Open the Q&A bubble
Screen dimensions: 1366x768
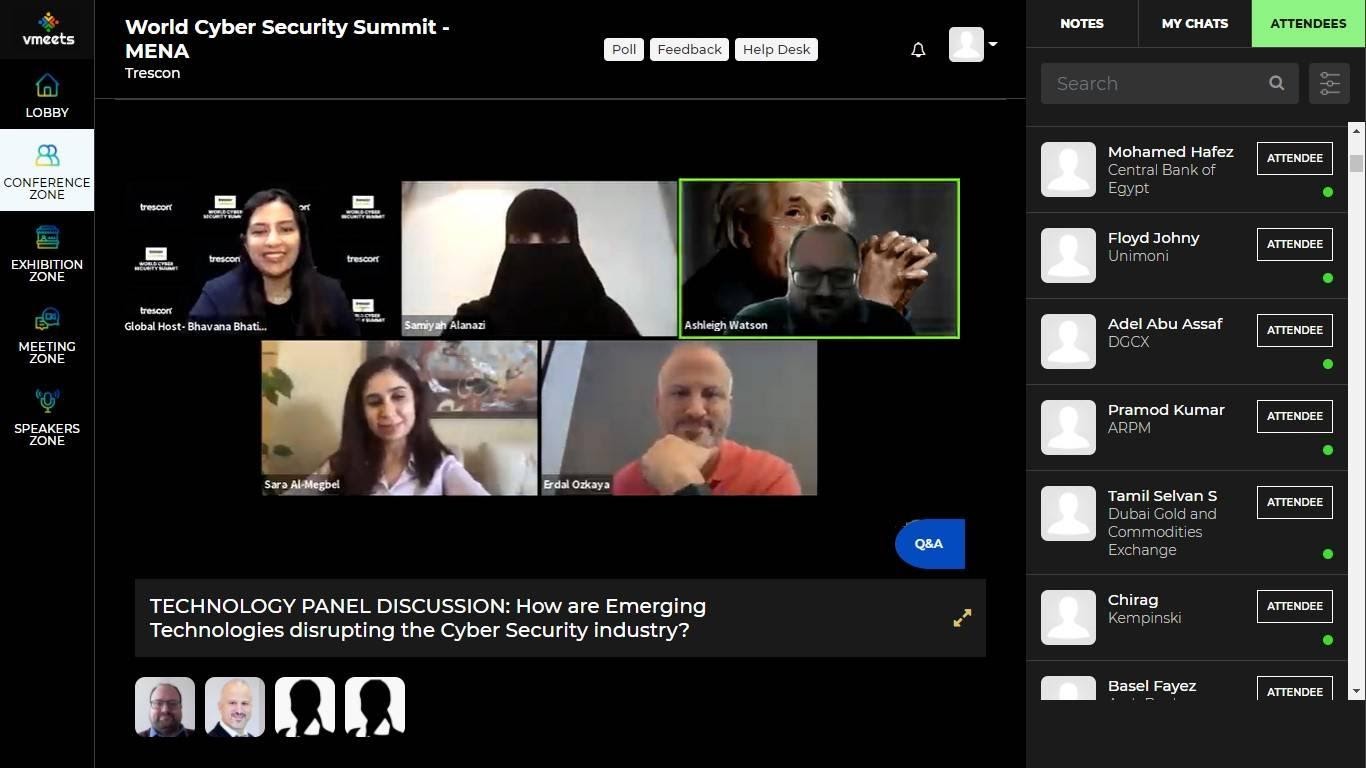pyautogui.click(x=930, y=544)
